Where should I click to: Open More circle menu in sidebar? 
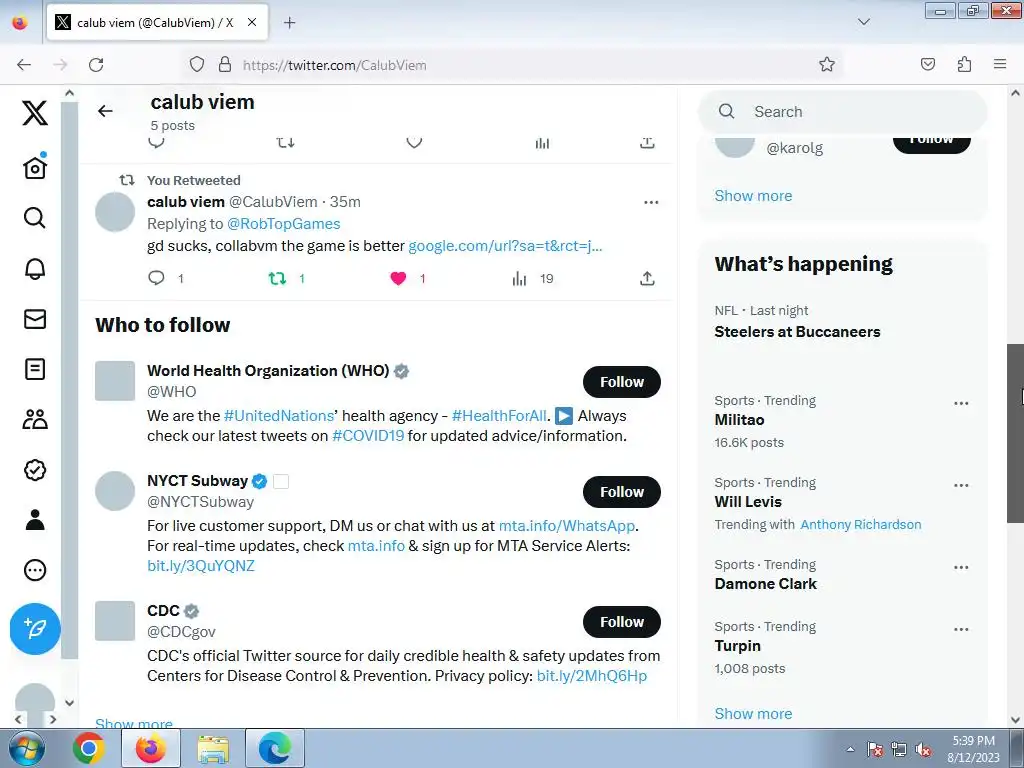pos(35,570)
